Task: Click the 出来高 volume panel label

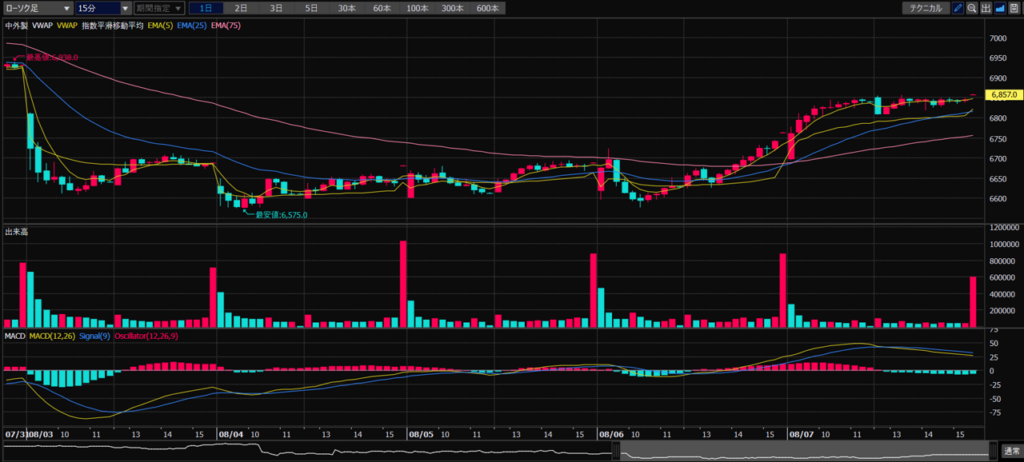Action: click(x=16, y=231)
